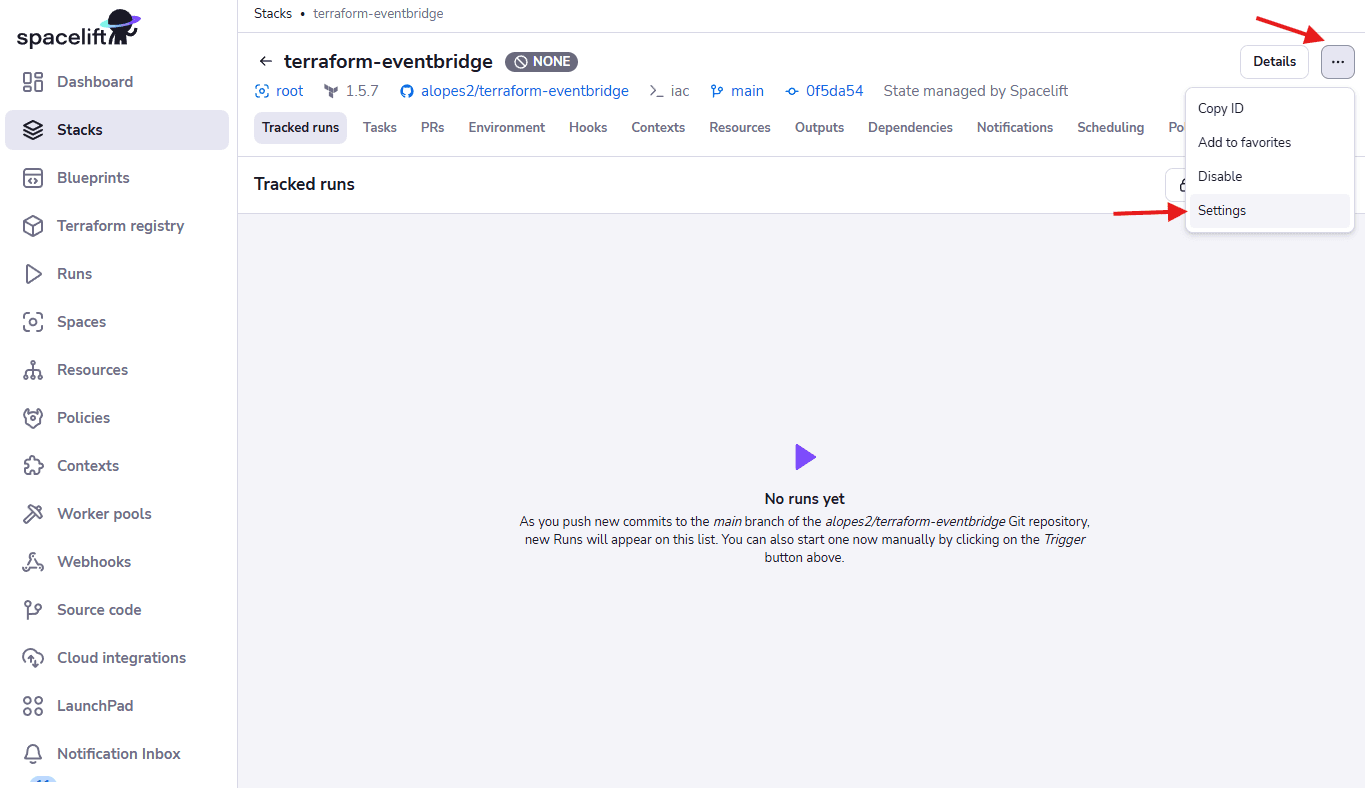The image size is (1365, 788).
Task: Go to Dashboard in the sidebar
Action: pyautogui.click(x=117, y=82)
